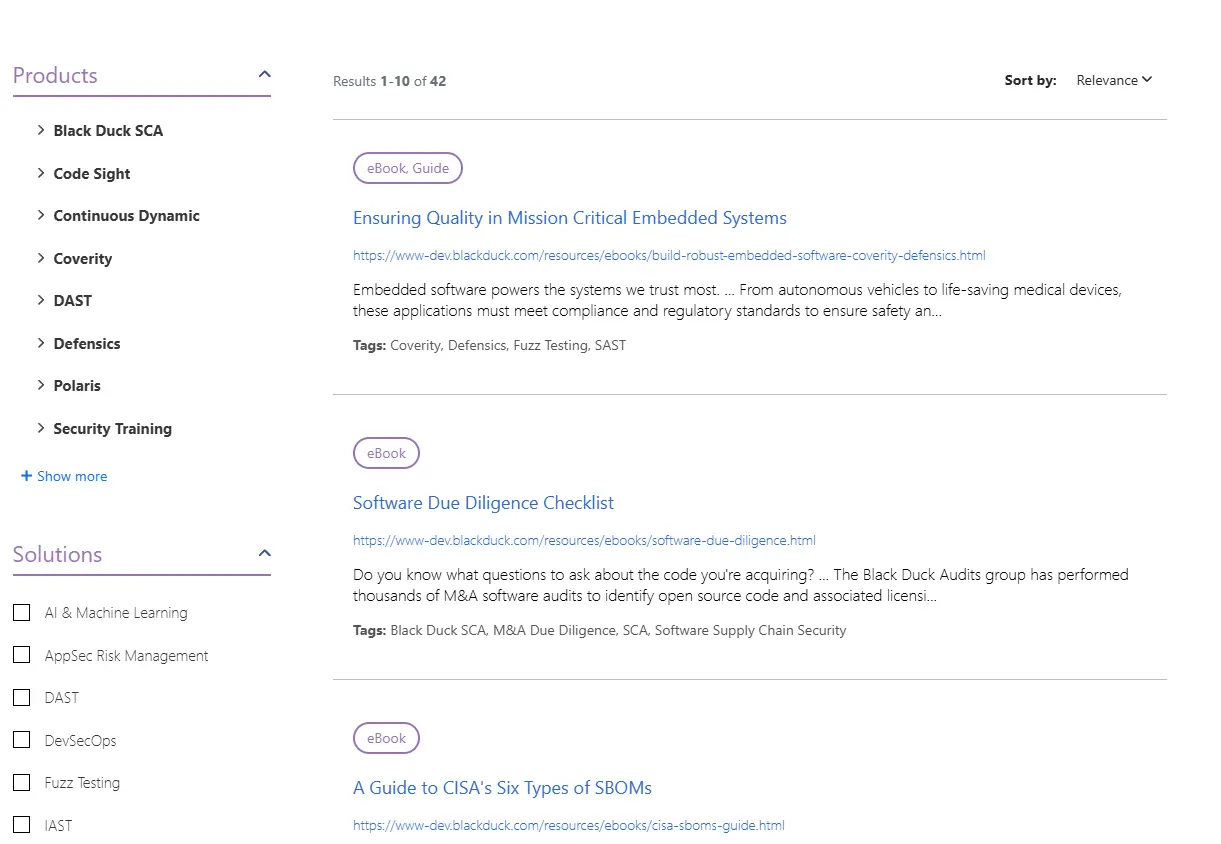Open A Guide to CISA's Six Types of SBOMs
The height and width of the screenshot is (844, 1221).
click(x=502, y=788)
